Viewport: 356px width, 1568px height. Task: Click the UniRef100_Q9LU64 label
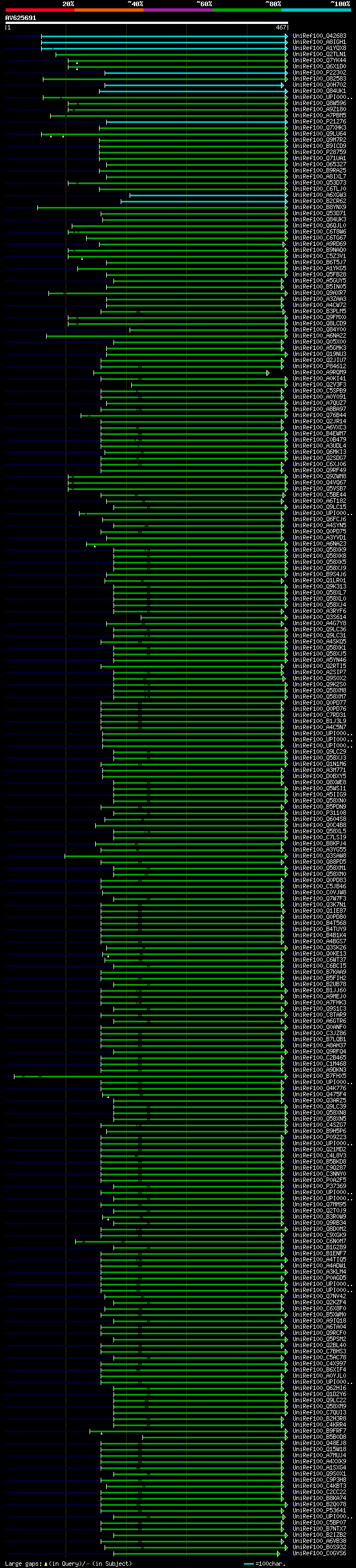tap(319, 134)
